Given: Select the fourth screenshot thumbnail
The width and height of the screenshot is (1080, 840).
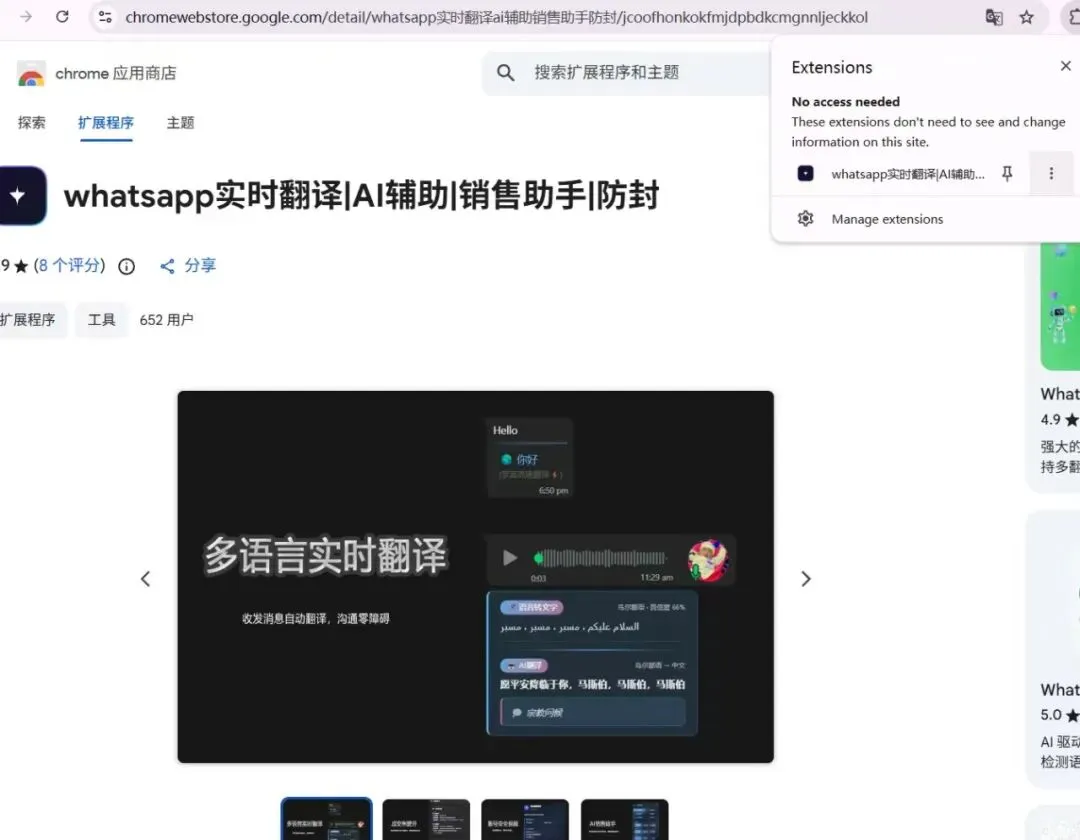Looking at the screenshot, I should coord(624,819).
